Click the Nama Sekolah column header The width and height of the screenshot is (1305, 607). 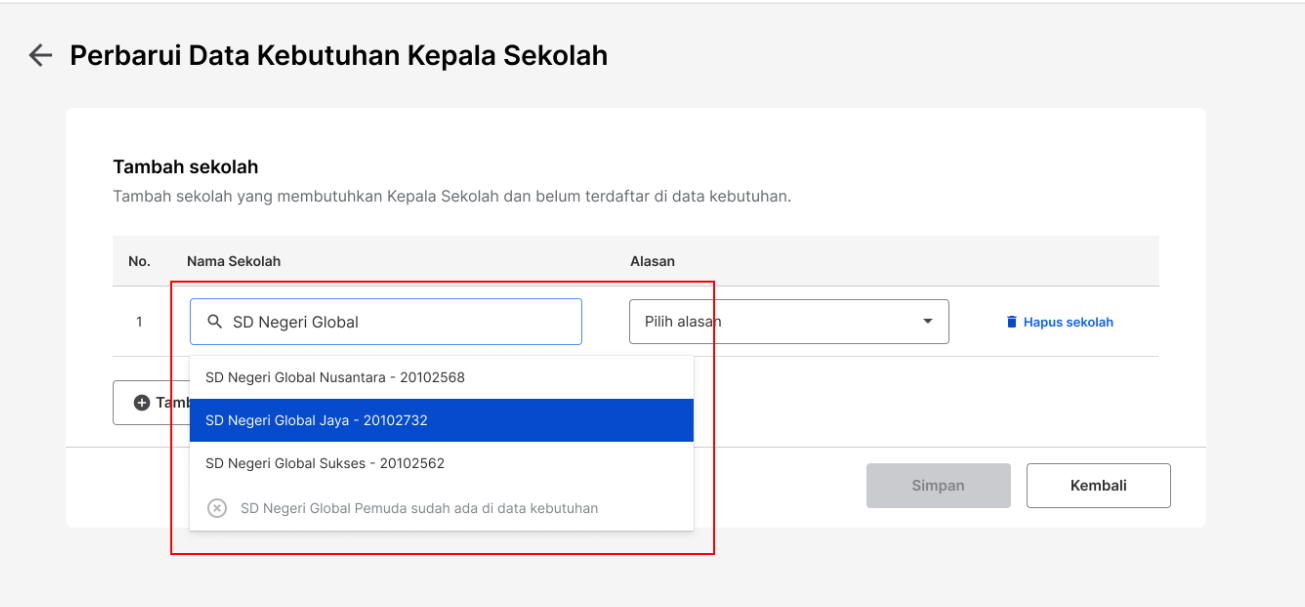coord(234,261)
